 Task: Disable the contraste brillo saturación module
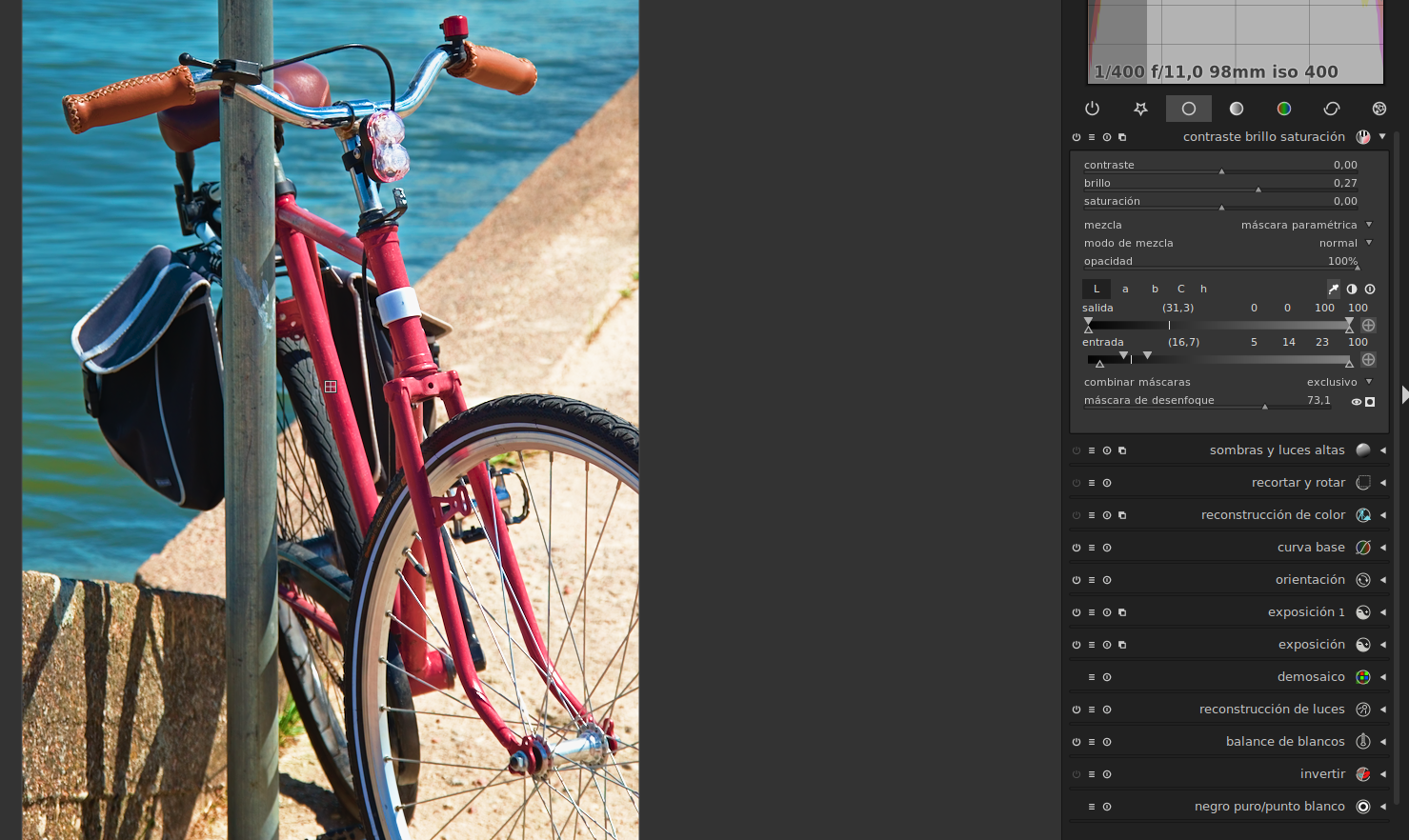pyautogui.click(x=1077, y=137)
